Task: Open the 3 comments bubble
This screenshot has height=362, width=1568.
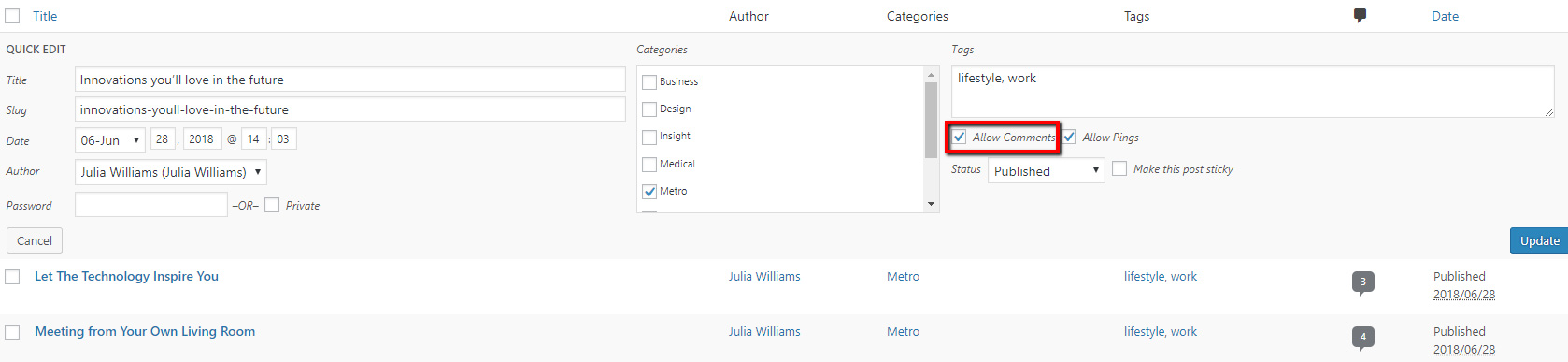Action: coord(1362,282)
